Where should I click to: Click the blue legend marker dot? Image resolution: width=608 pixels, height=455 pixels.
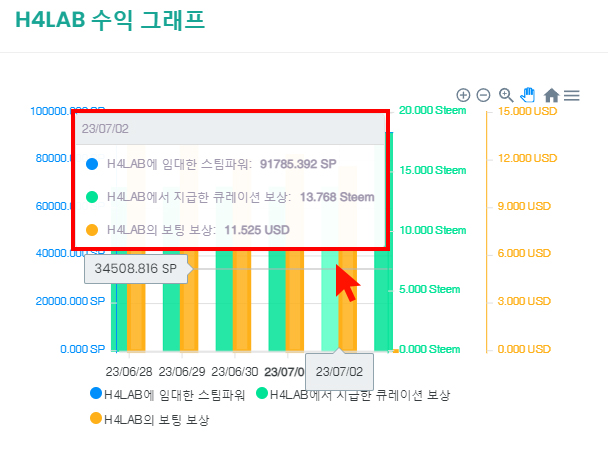[x=96, y=393]
